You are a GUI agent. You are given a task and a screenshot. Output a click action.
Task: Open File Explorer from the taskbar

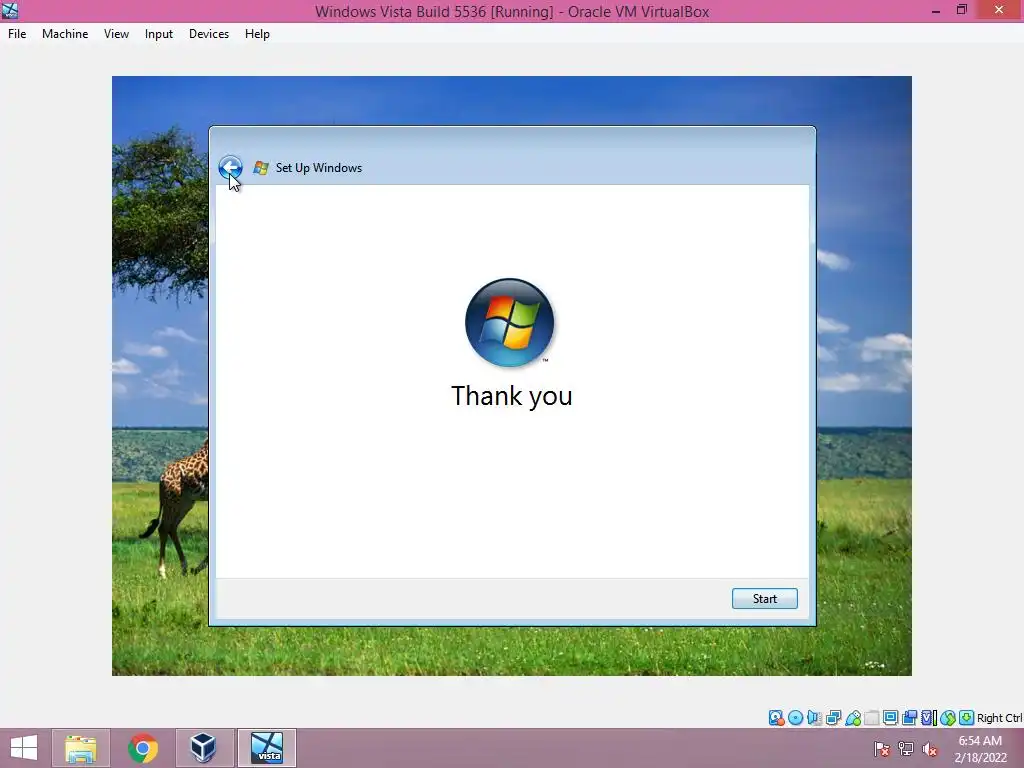pos(80,748)
